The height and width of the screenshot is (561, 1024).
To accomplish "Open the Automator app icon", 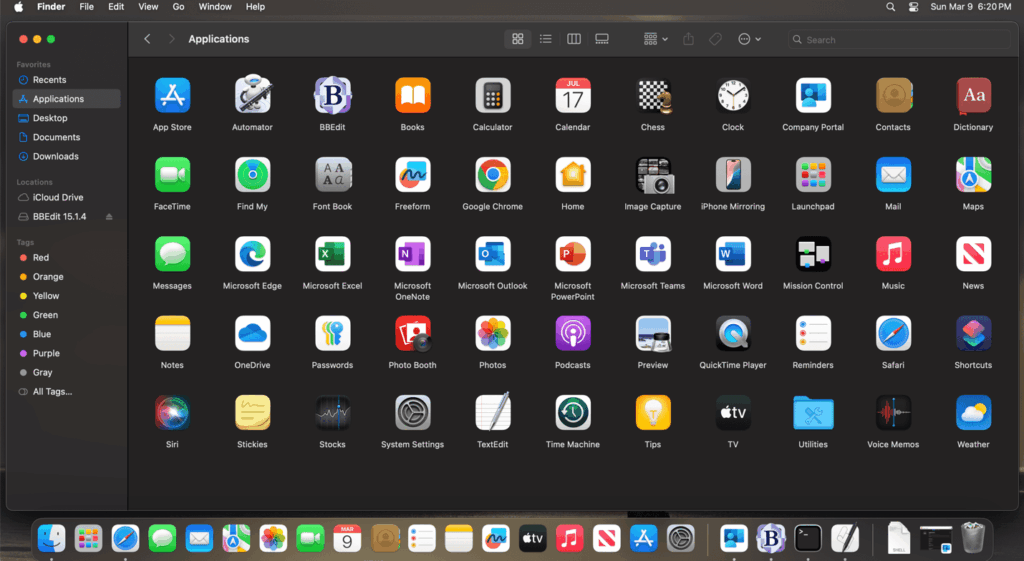I will point(252,96).
